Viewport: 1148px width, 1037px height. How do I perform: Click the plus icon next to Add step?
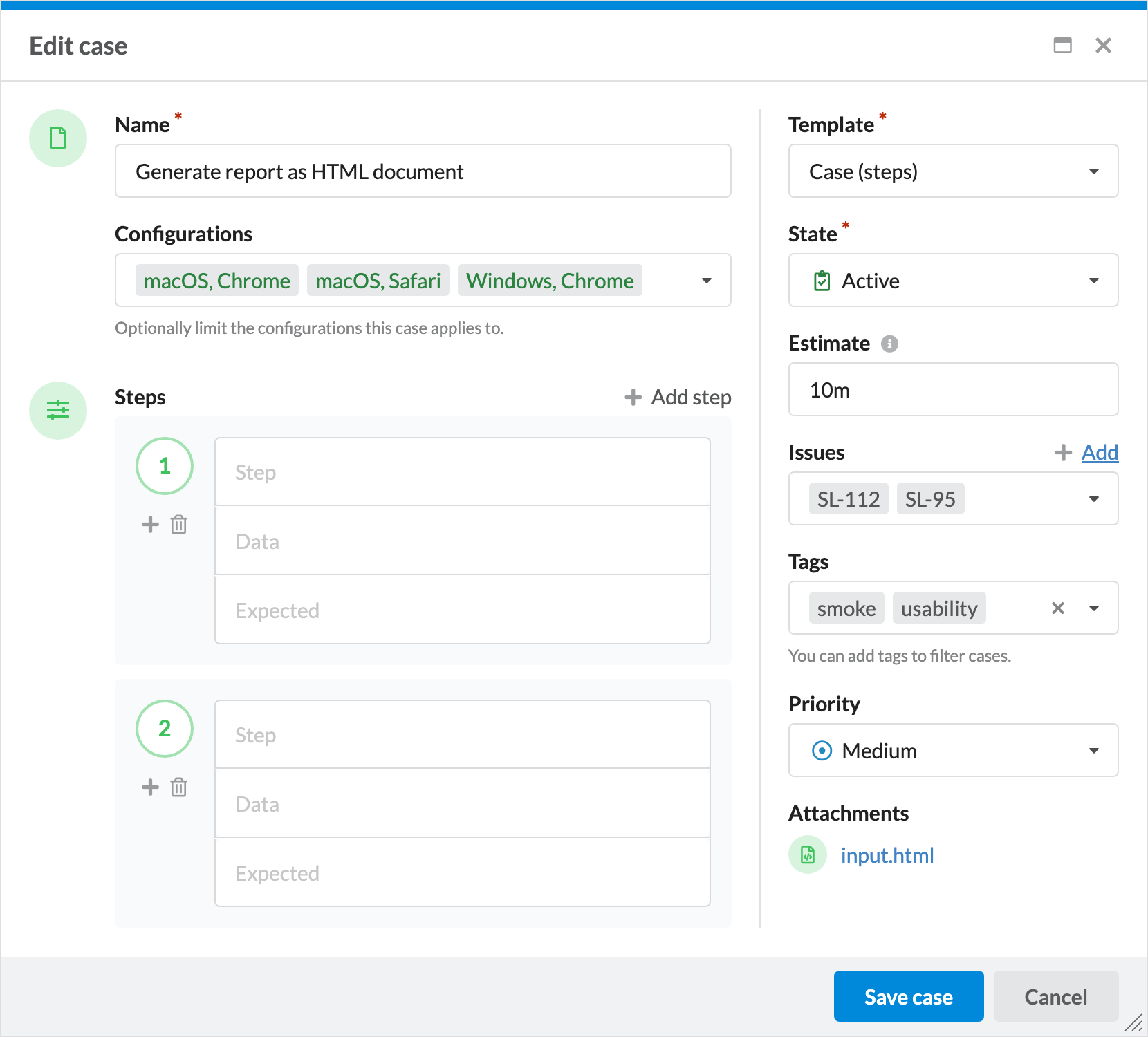coord(633,398)
